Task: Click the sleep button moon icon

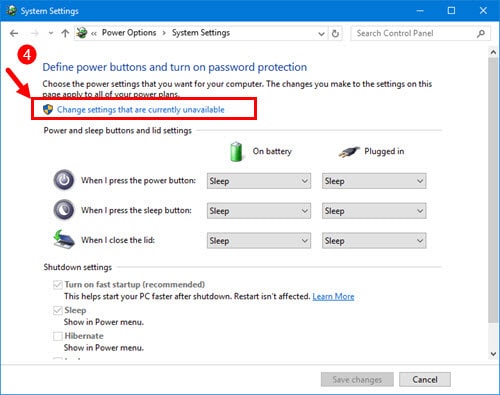Action: (x=64, y=210)
